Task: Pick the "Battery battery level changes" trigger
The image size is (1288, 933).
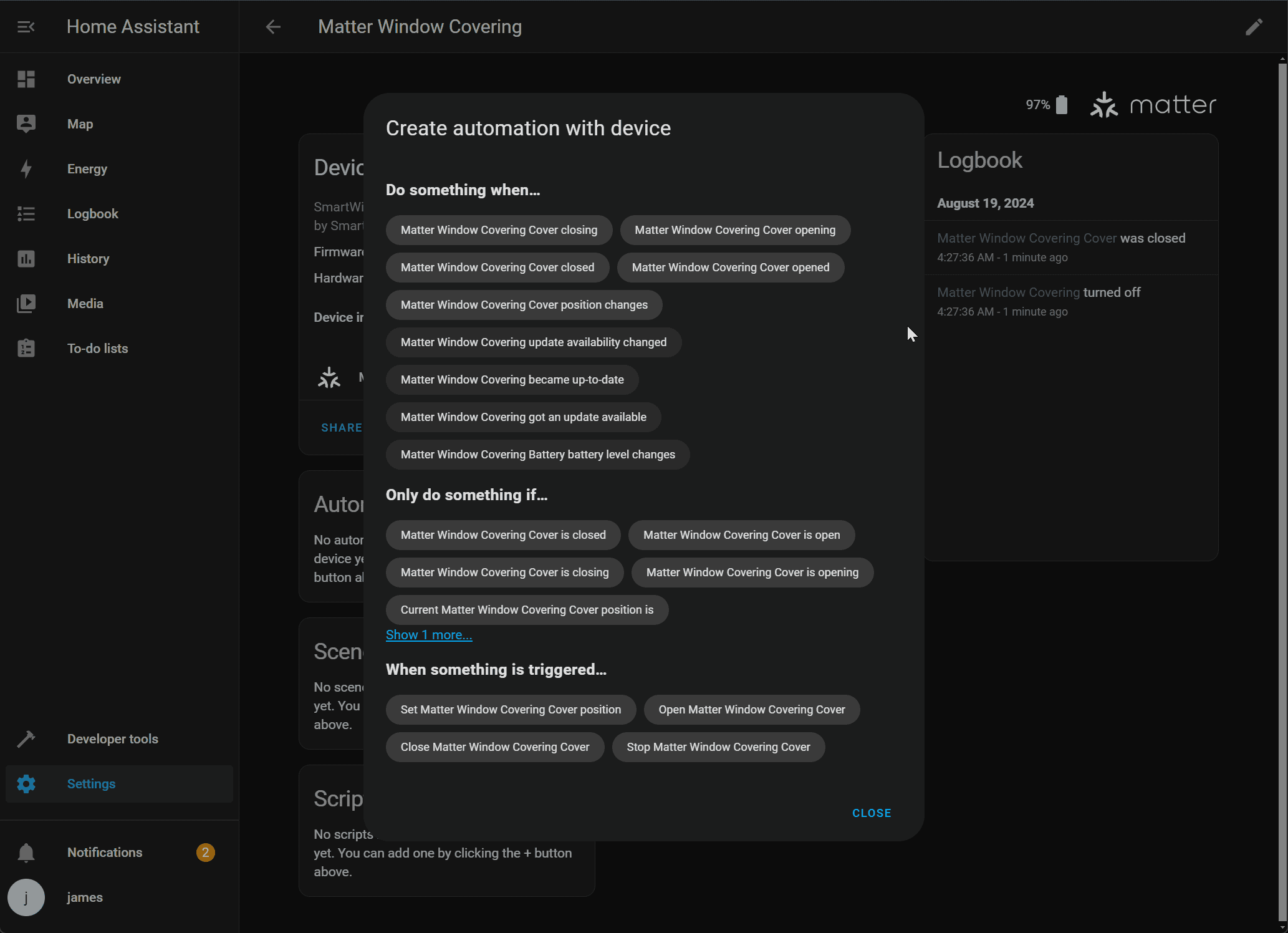Action: point(537,455)
